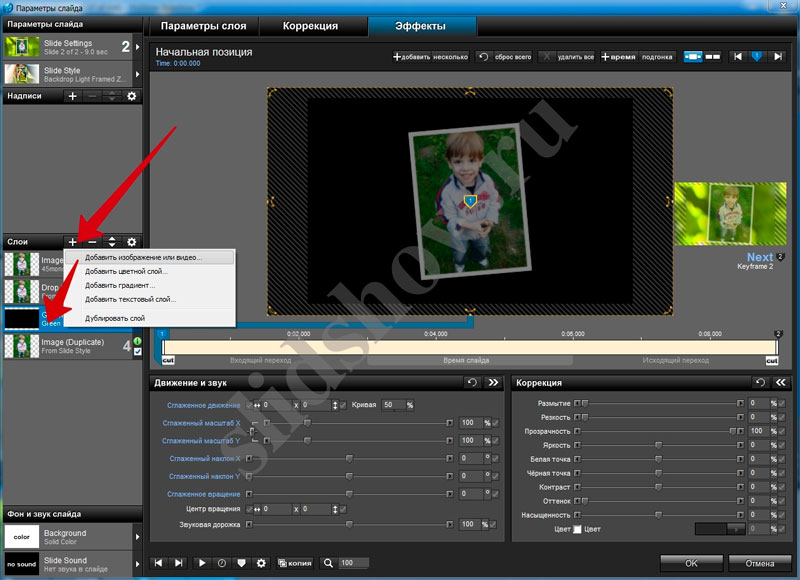Open Надписи panel gear settings
Viewport: 800px width, 580px height.
click(132, 96)
